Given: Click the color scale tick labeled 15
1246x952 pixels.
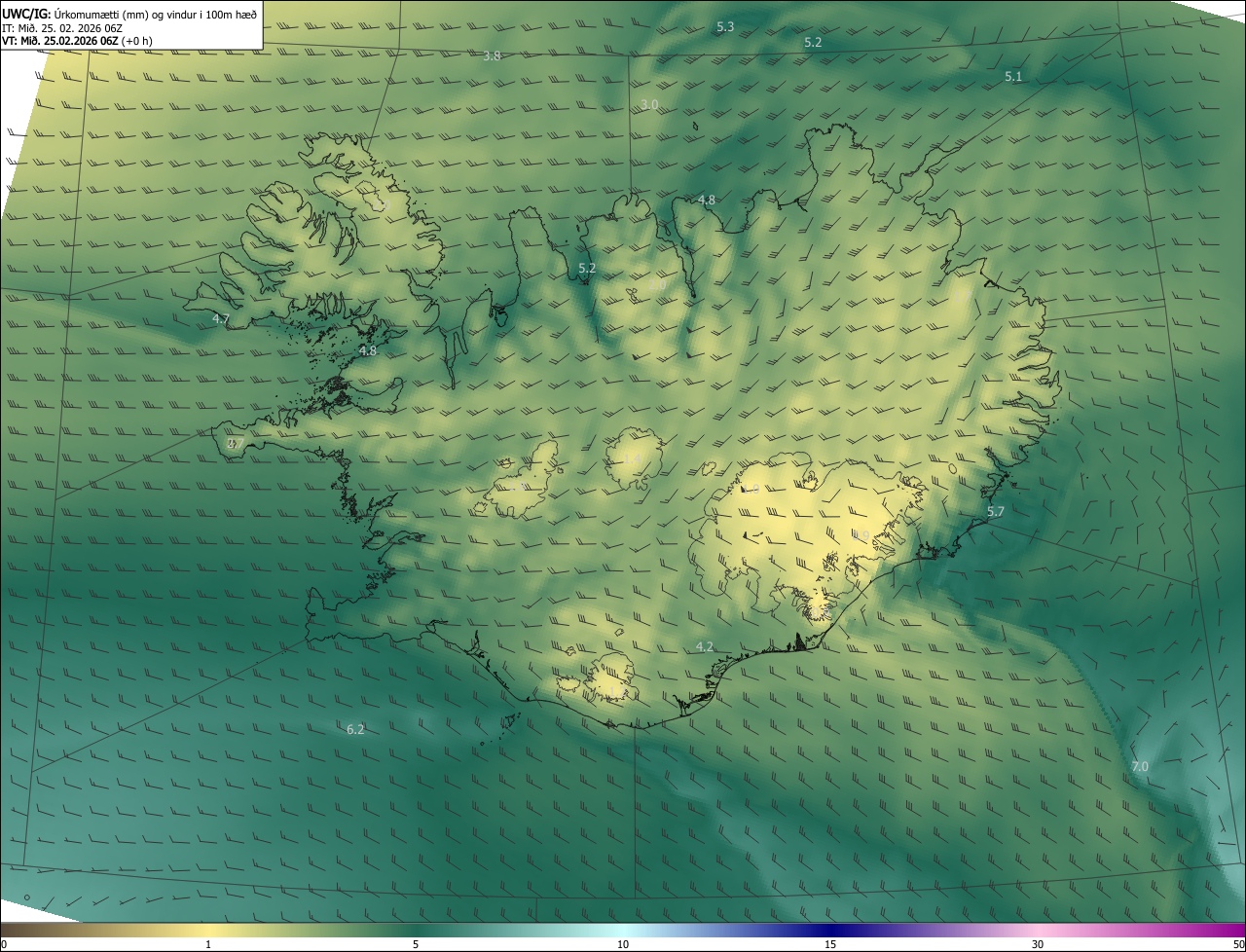Looking at the screenshot, I should pos(830,944).
